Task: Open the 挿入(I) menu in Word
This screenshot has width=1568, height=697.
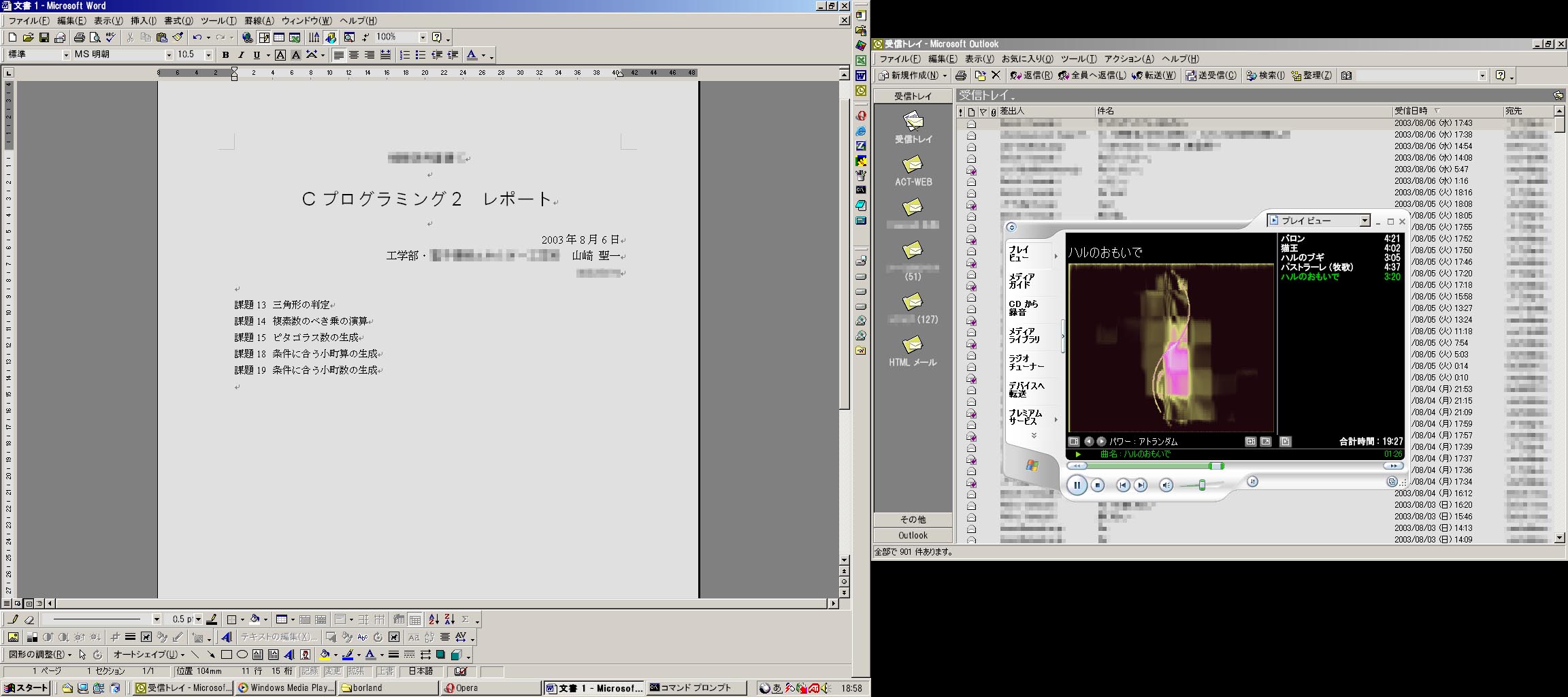Action: click(144, 21)
